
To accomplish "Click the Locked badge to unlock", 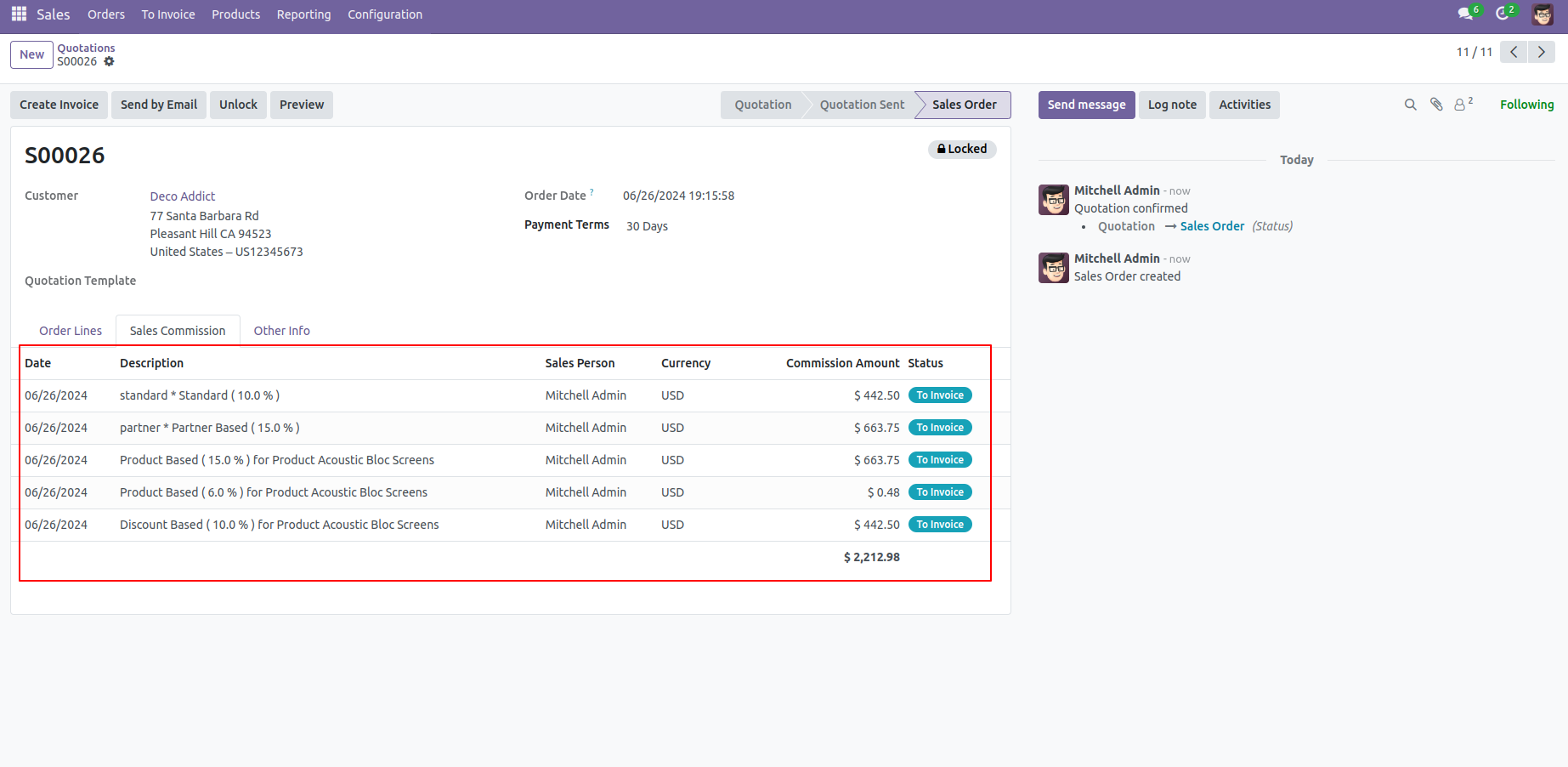I will tap(961, 149).
